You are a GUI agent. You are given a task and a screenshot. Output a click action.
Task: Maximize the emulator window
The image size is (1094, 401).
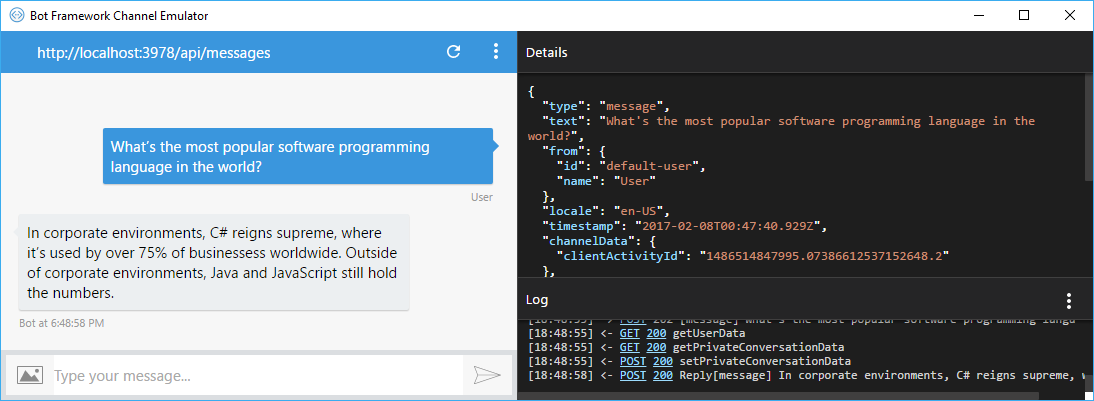1024,15
